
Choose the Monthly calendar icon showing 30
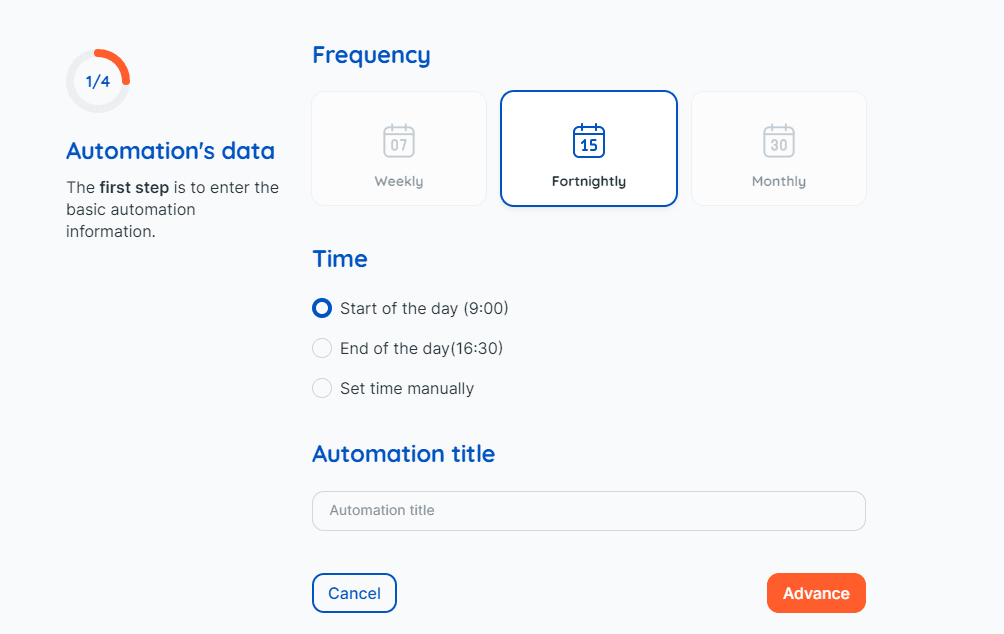[779, 141]
